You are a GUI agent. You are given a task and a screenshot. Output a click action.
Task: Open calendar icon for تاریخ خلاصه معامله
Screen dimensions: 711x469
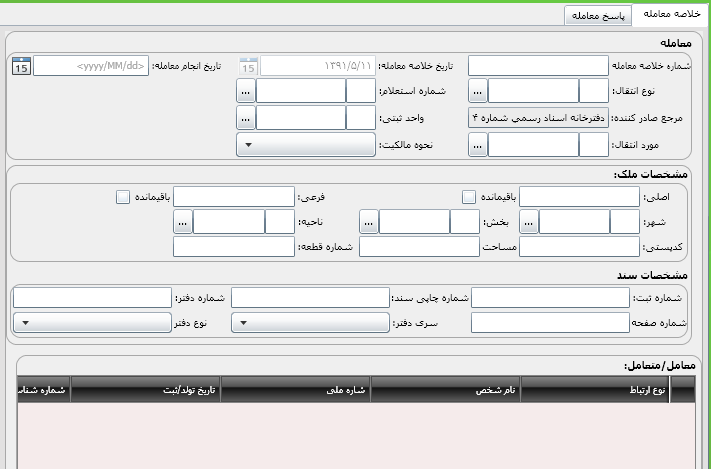(248, 66)
